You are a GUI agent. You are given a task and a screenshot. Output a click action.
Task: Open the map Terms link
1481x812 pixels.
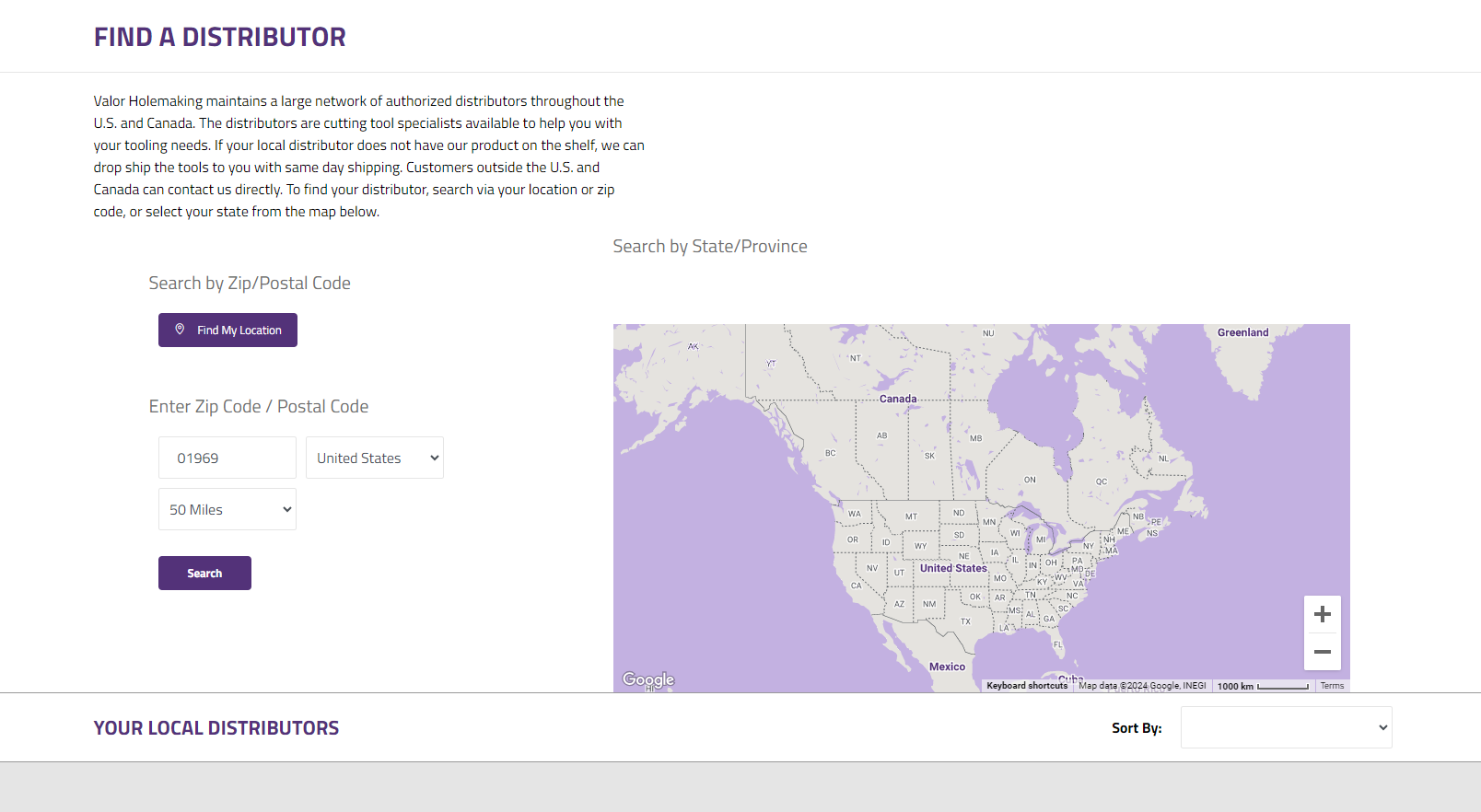[1332, 686]
